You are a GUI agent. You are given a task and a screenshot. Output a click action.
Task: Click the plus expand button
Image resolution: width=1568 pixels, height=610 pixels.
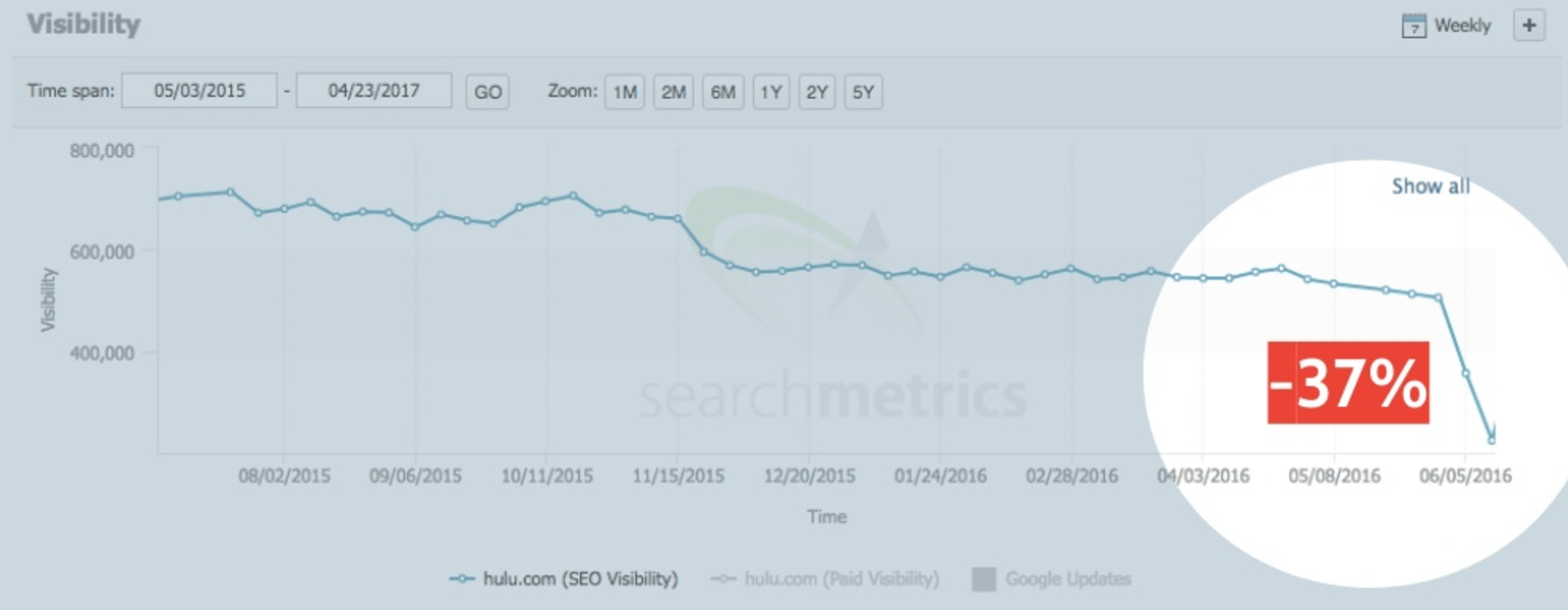tap(1528, 25)
